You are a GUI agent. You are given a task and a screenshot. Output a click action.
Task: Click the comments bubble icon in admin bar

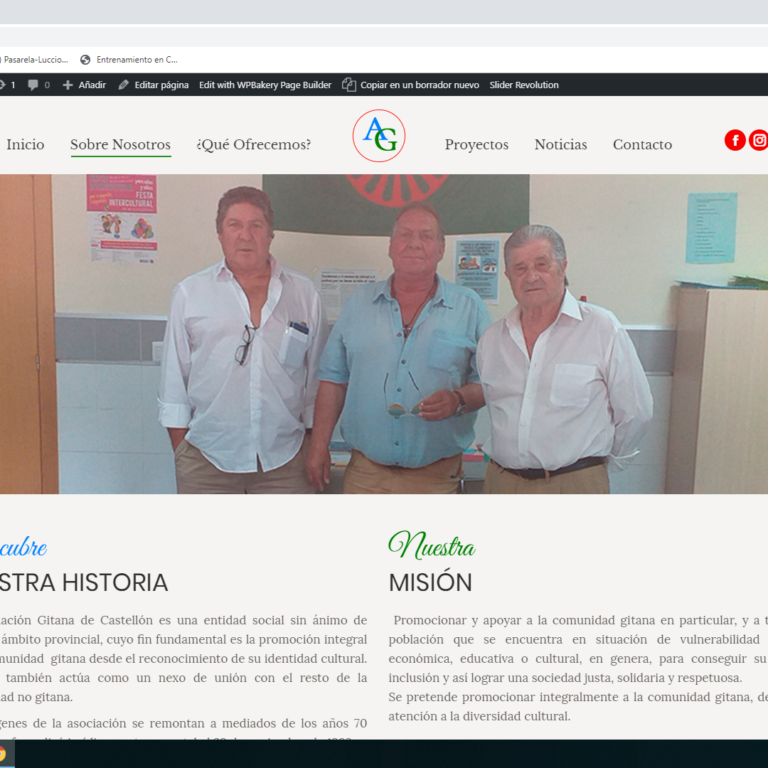34,85
